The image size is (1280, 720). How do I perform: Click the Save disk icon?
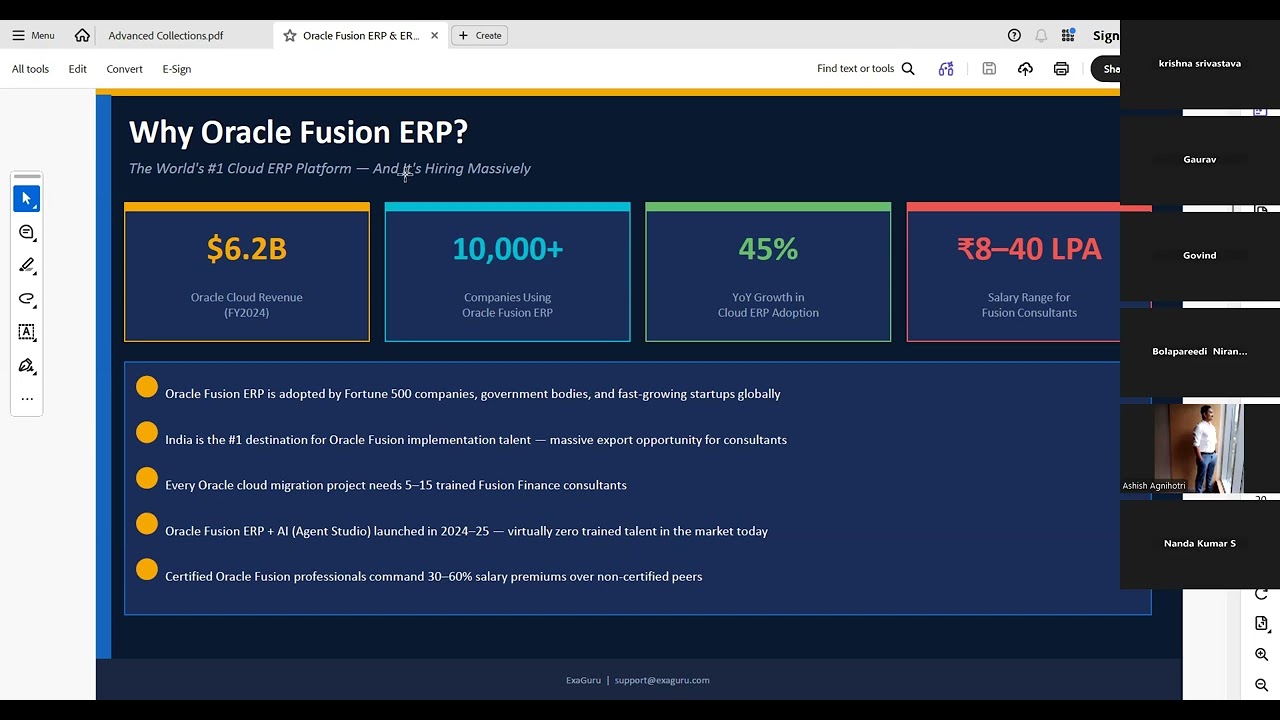click(989, 69)
